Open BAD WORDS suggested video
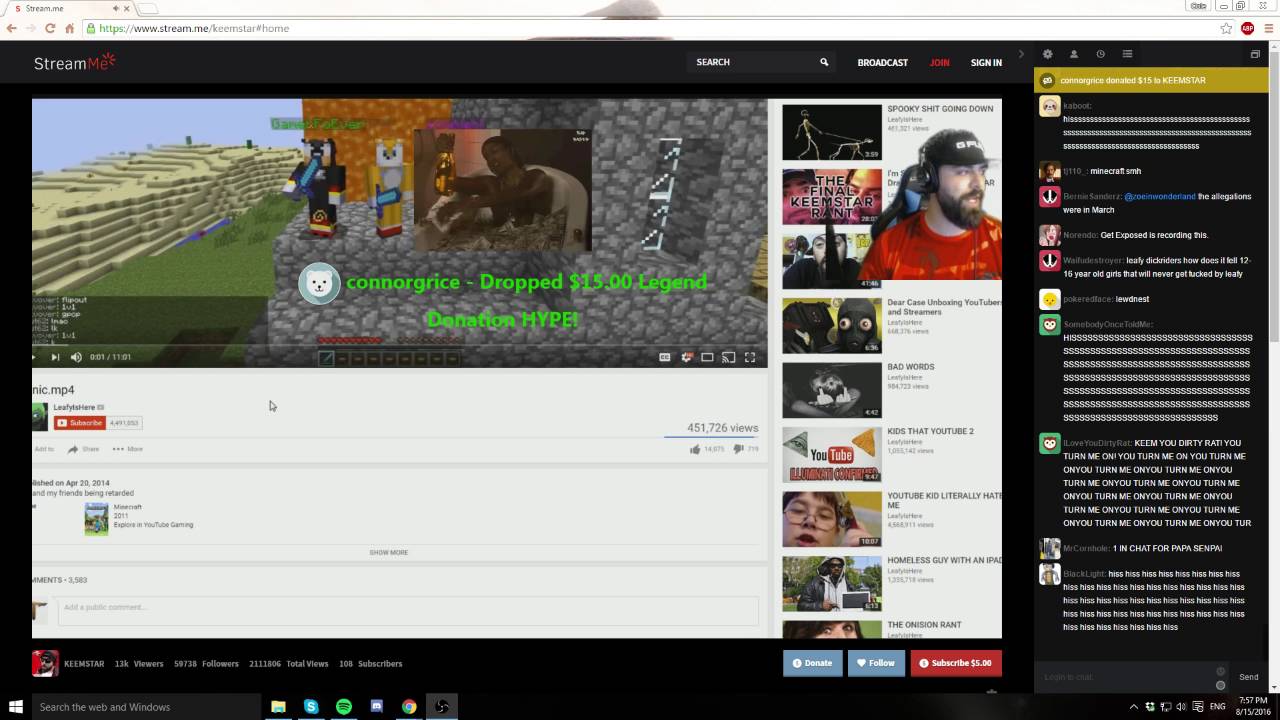 [832, 390]
